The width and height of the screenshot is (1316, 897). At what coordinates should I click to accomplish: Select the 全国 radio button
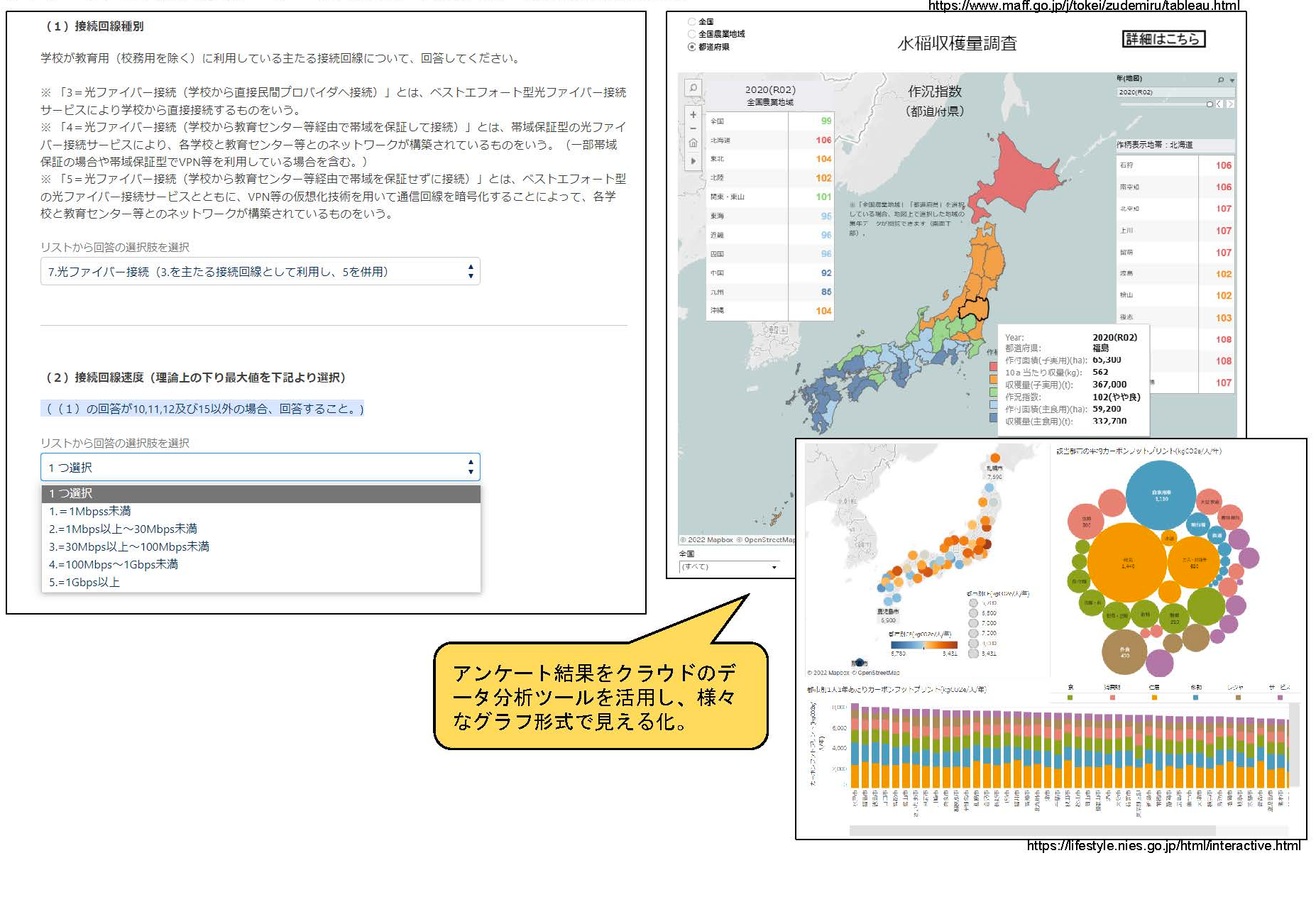tap(691, 22)
